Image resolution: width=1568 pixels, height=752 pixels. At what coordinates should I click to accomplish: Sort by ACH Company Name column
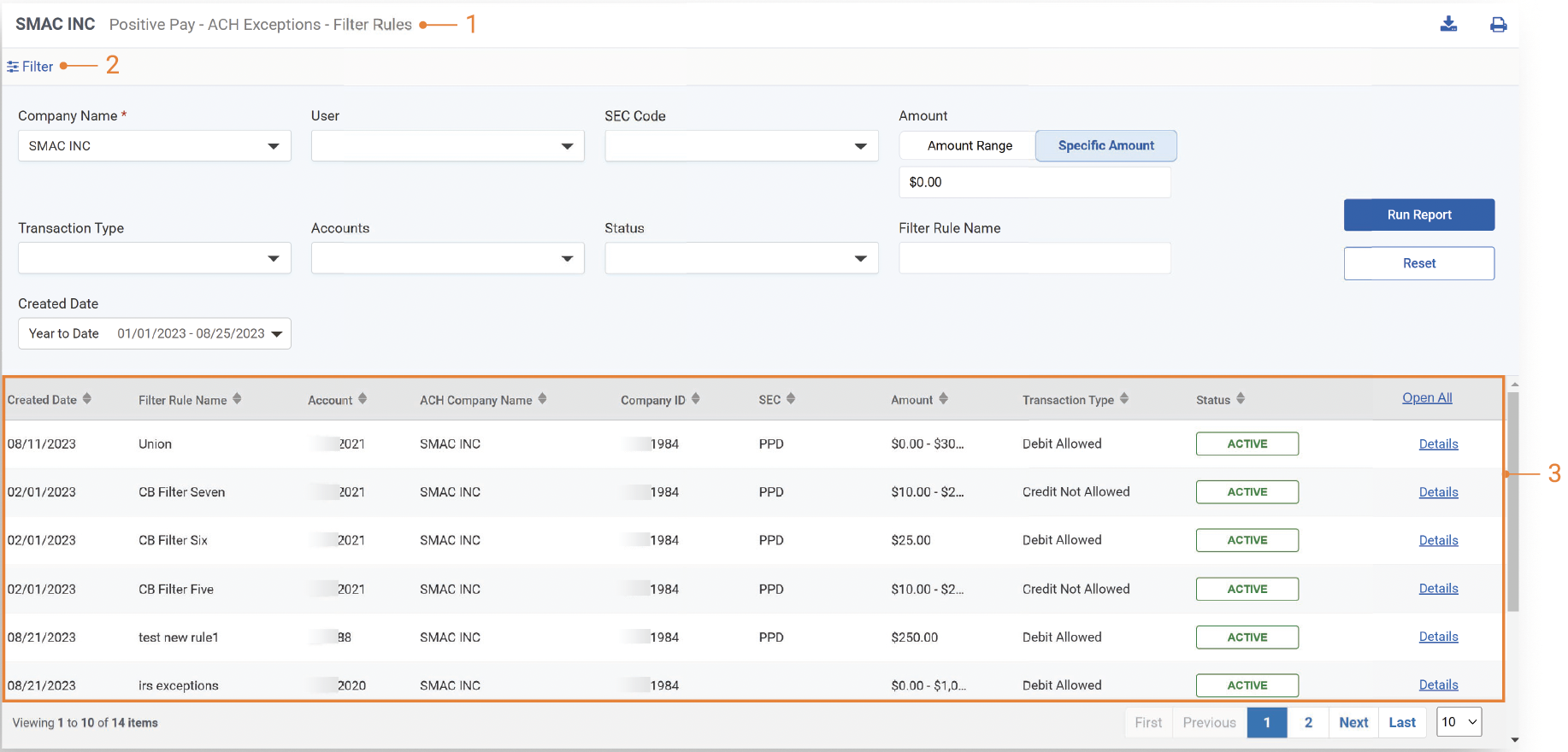click(542, 399)
